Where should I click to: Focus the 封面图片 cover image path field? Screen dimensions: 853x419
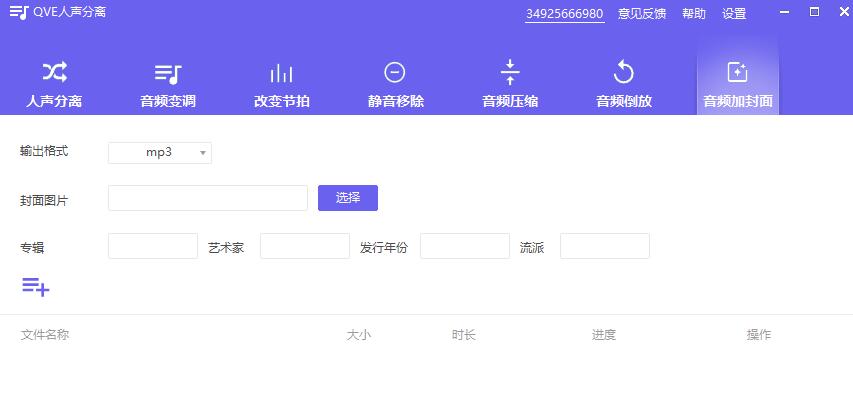click(207, 198)
